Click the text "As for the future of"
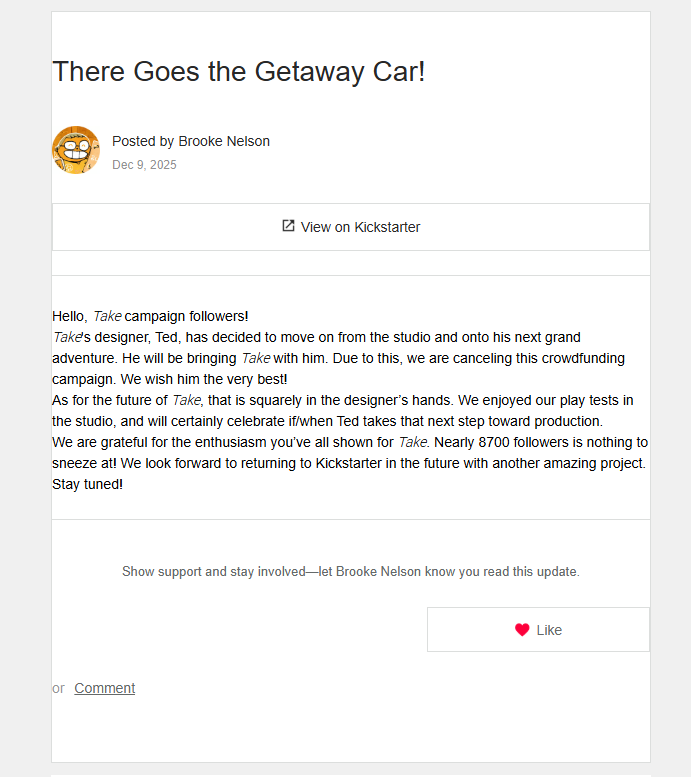This screenshot has width=691, height=777. (x=110, y=400)
